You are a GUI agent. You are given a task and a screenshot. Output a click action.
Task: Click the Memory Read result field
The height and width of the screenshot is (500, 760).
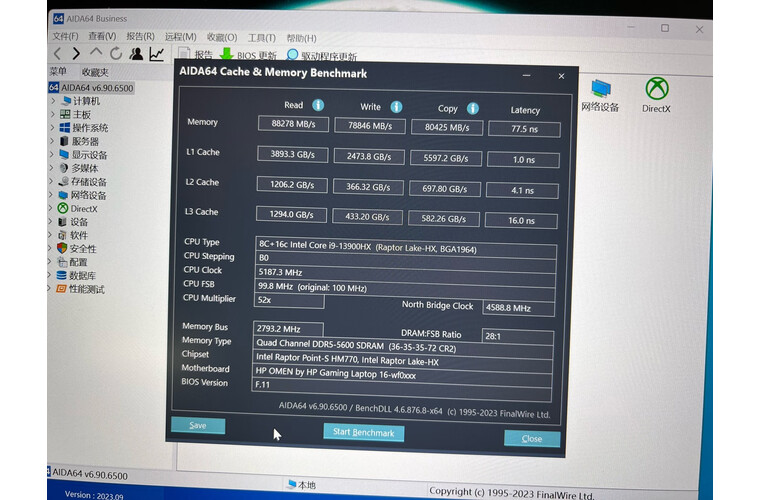(293, 124)
